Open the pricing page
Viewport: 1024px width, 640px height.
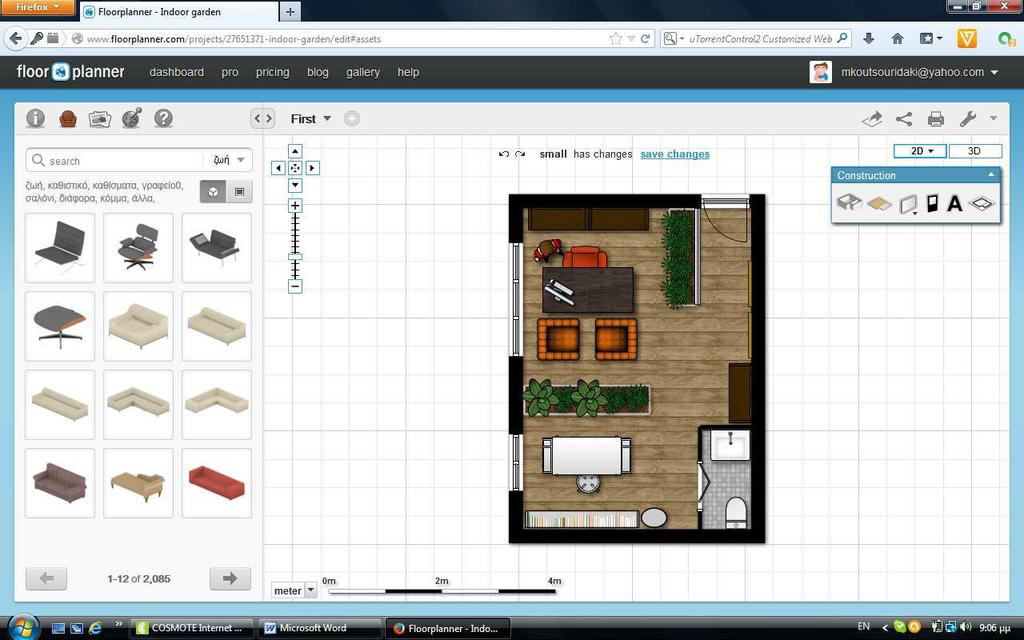(272, 72)
